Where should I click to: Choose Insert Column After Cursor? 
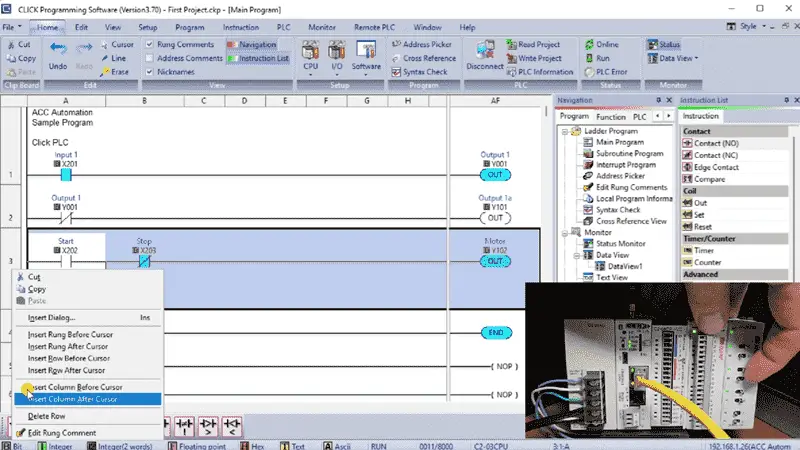pyautogui.click(x=88, y=399)
